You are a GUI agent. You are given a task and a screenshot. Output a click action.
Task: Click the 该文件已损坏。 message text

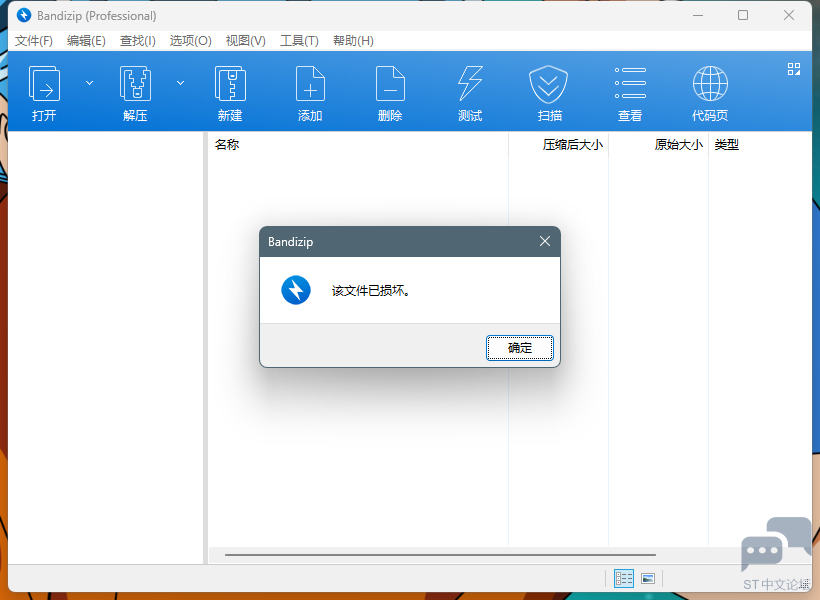tap(371, 291)
